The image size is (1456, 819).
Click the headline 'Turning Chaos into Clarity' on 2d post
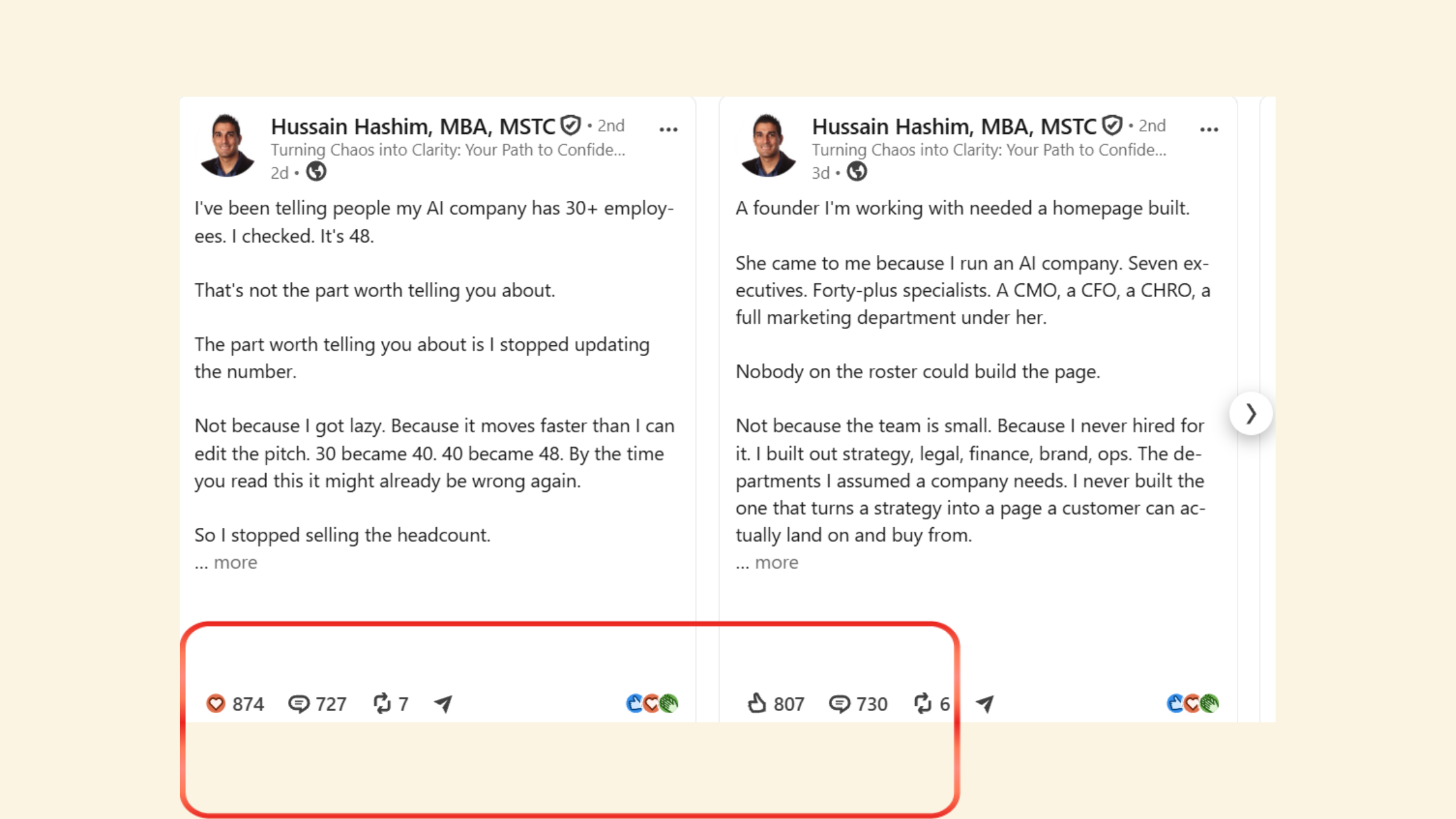(448, 150)
